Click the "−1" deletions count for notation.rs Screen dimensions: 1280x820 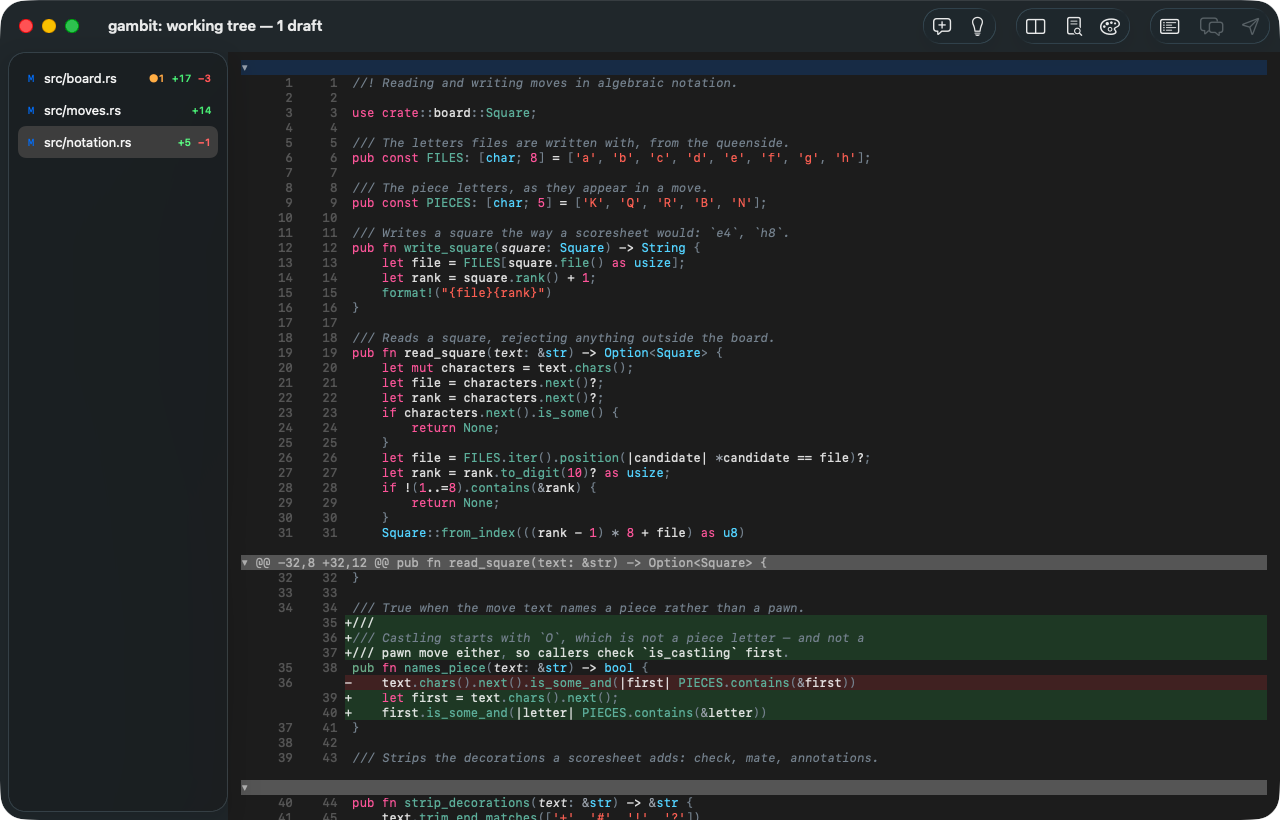coord(204,142)
